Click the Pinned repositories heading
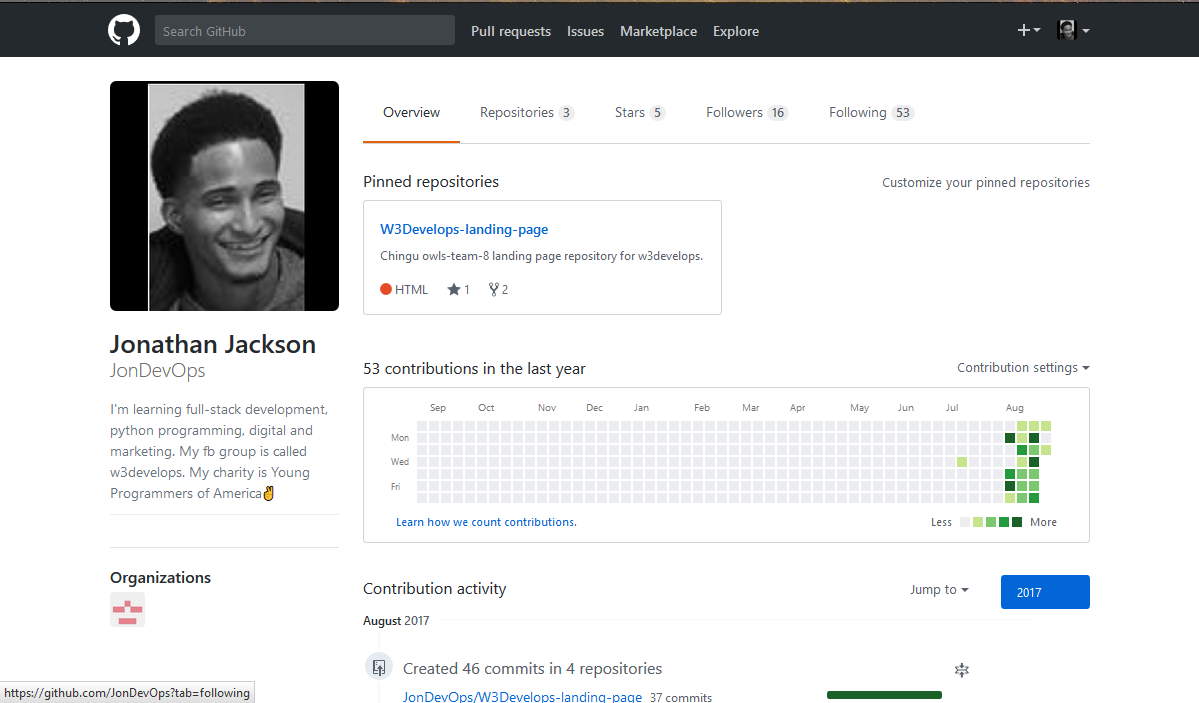This screenshot has height=703, width=1199. [431, 182]
